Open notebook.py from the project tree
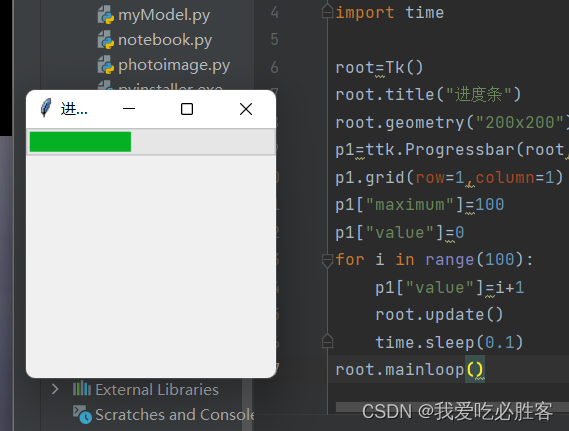Screen dimensions: 569x431 click(165, 40)
